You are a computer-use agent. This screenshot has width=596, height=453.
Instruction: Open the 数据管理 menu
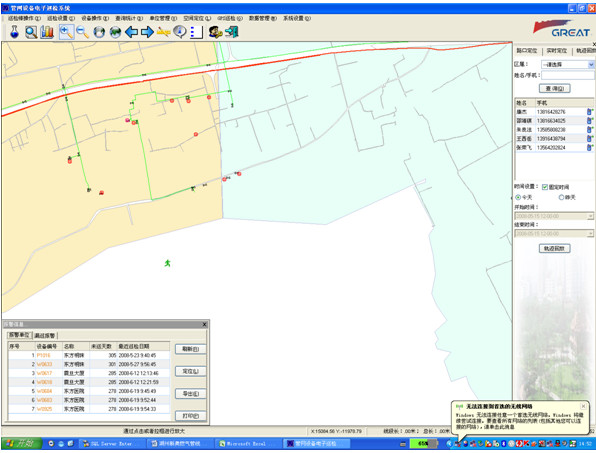click(x=263, y=18)
